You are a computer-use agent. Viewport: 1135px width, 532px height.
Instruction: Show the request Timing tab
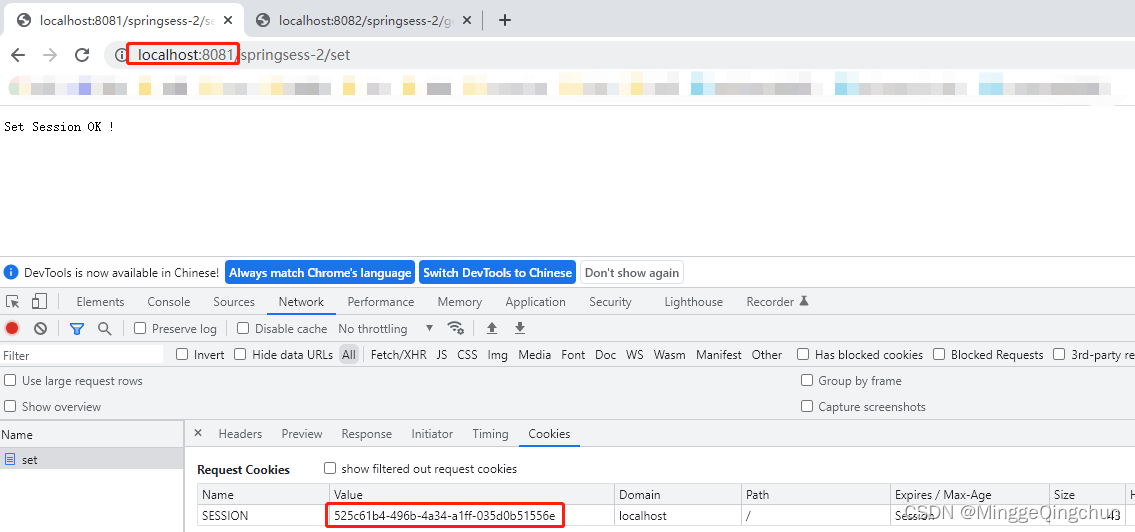click(491, 434)
